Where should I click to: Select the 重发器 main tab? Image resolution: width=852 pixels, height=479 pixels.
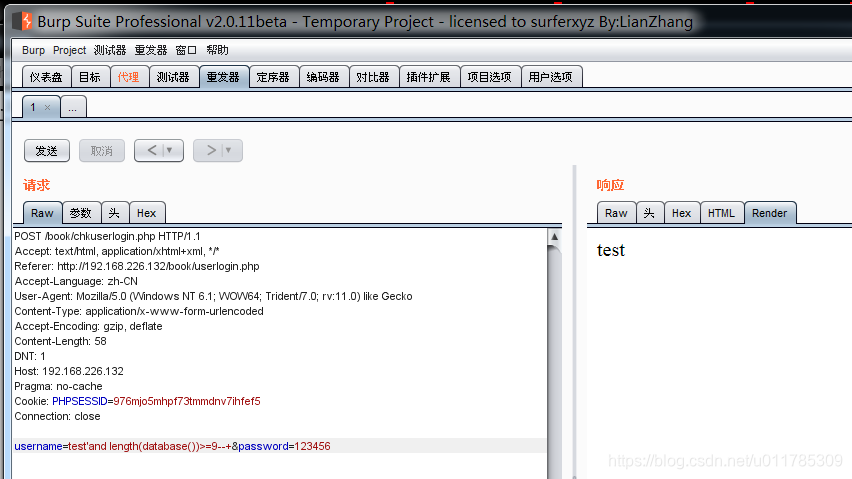(x=223, y=77)
